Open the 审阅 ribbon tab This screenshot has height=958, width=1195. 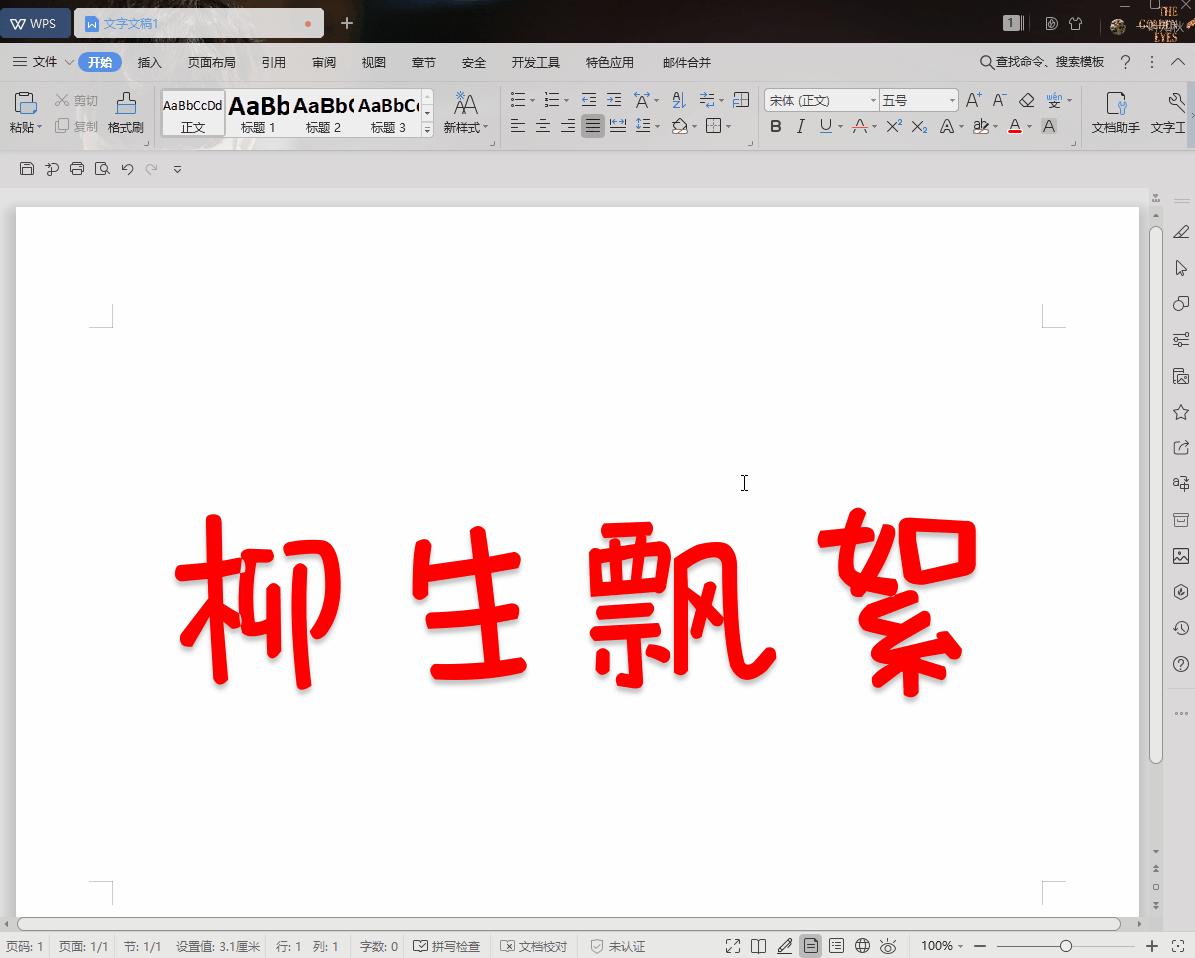323,62
